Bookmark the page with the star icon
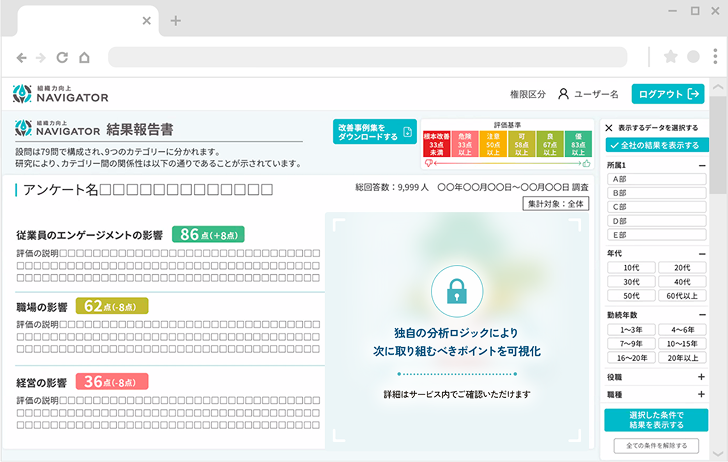The image size is (728, 462). (x=670, y=57)
